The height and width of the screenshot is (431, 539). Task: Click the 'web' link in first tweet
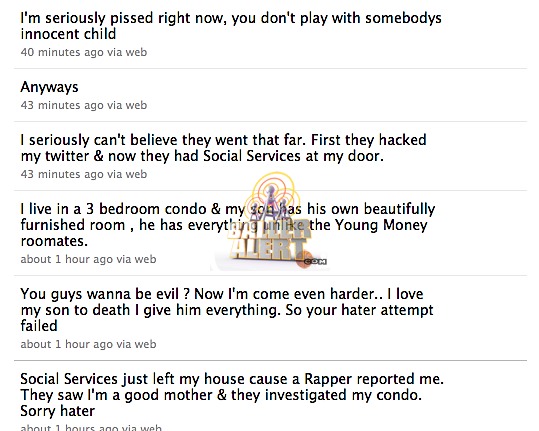(x=136, y=52)
